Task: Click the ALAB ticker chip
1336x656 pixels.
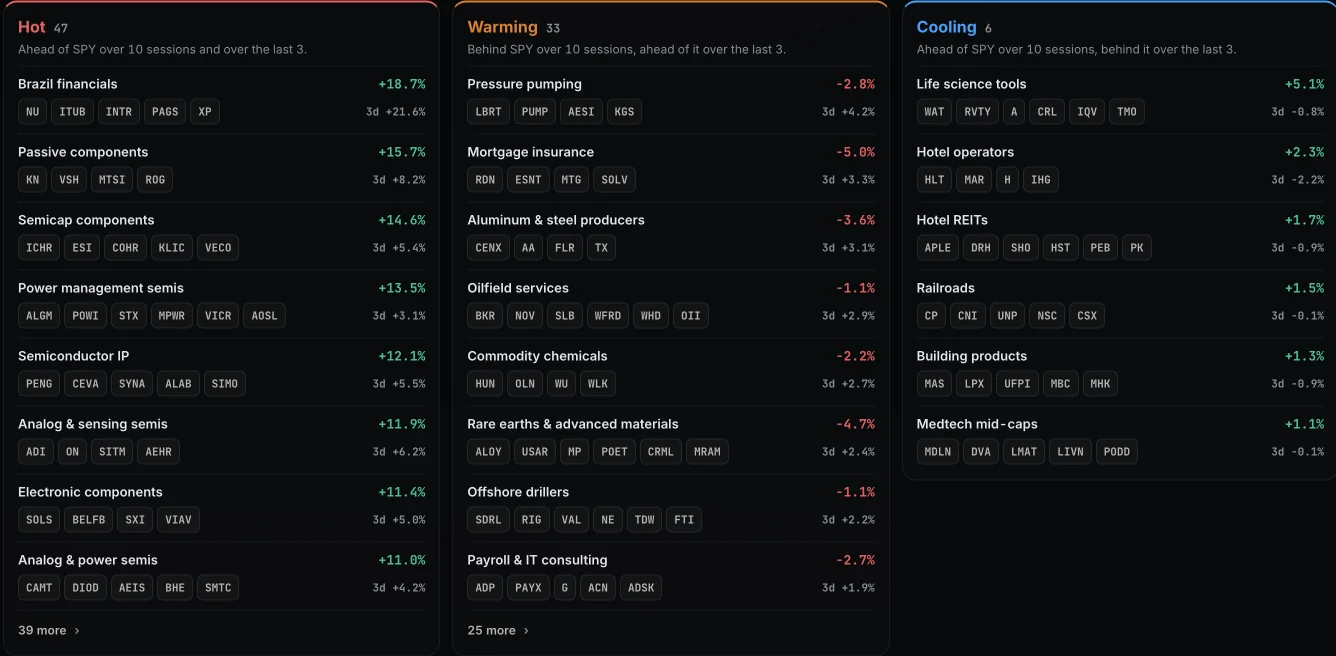Action: (178, 384)
